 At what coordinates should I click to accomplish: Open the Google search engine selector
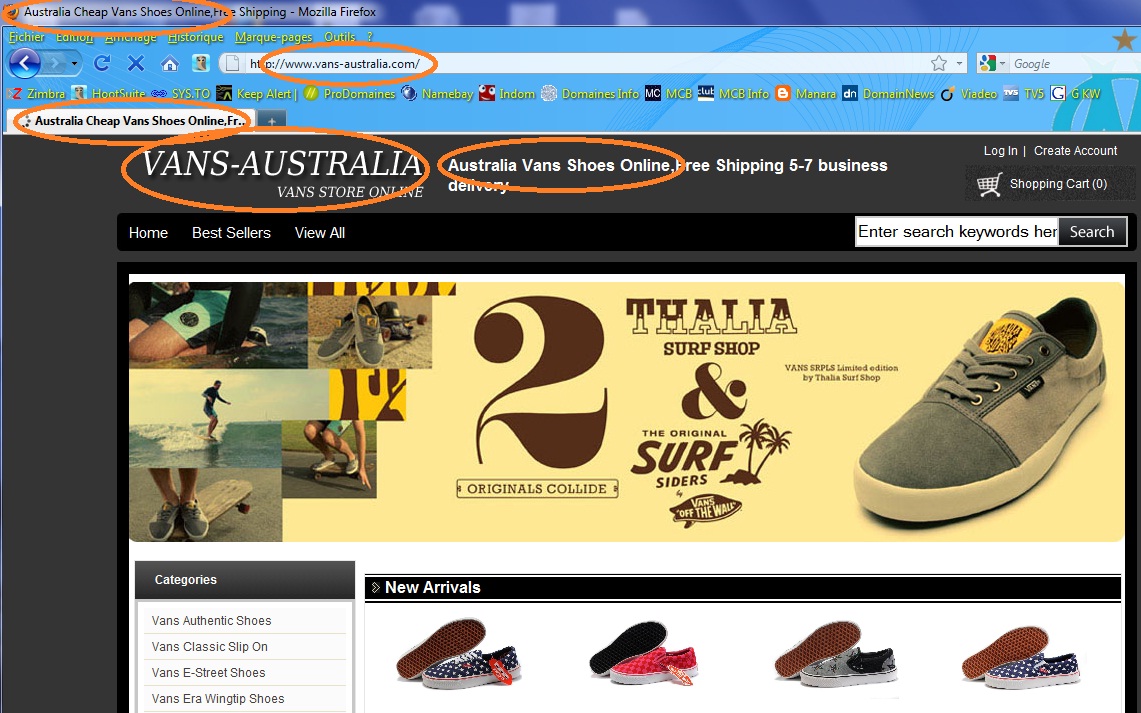point(992,64)
